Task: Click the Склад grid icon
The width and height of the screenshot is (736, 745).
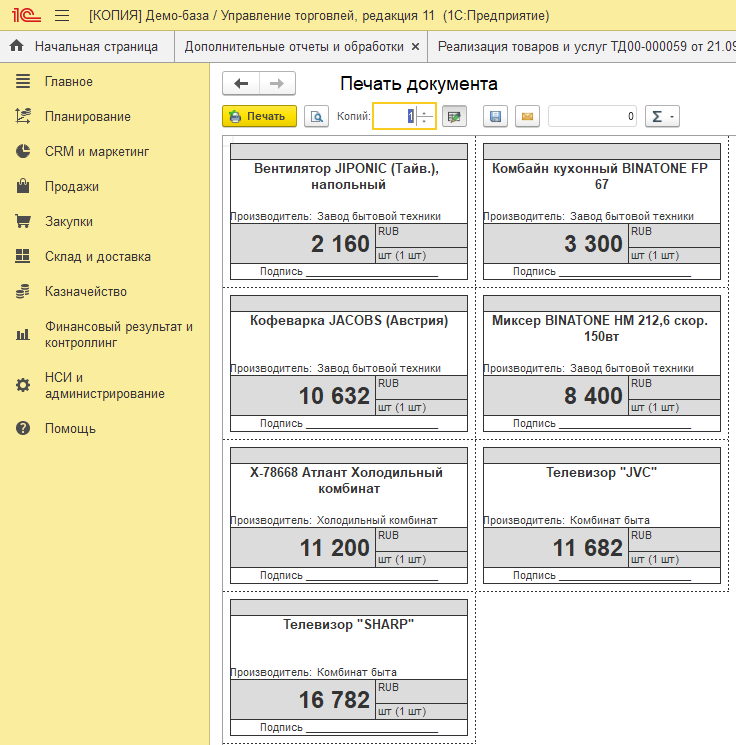Action: [23, 256]
